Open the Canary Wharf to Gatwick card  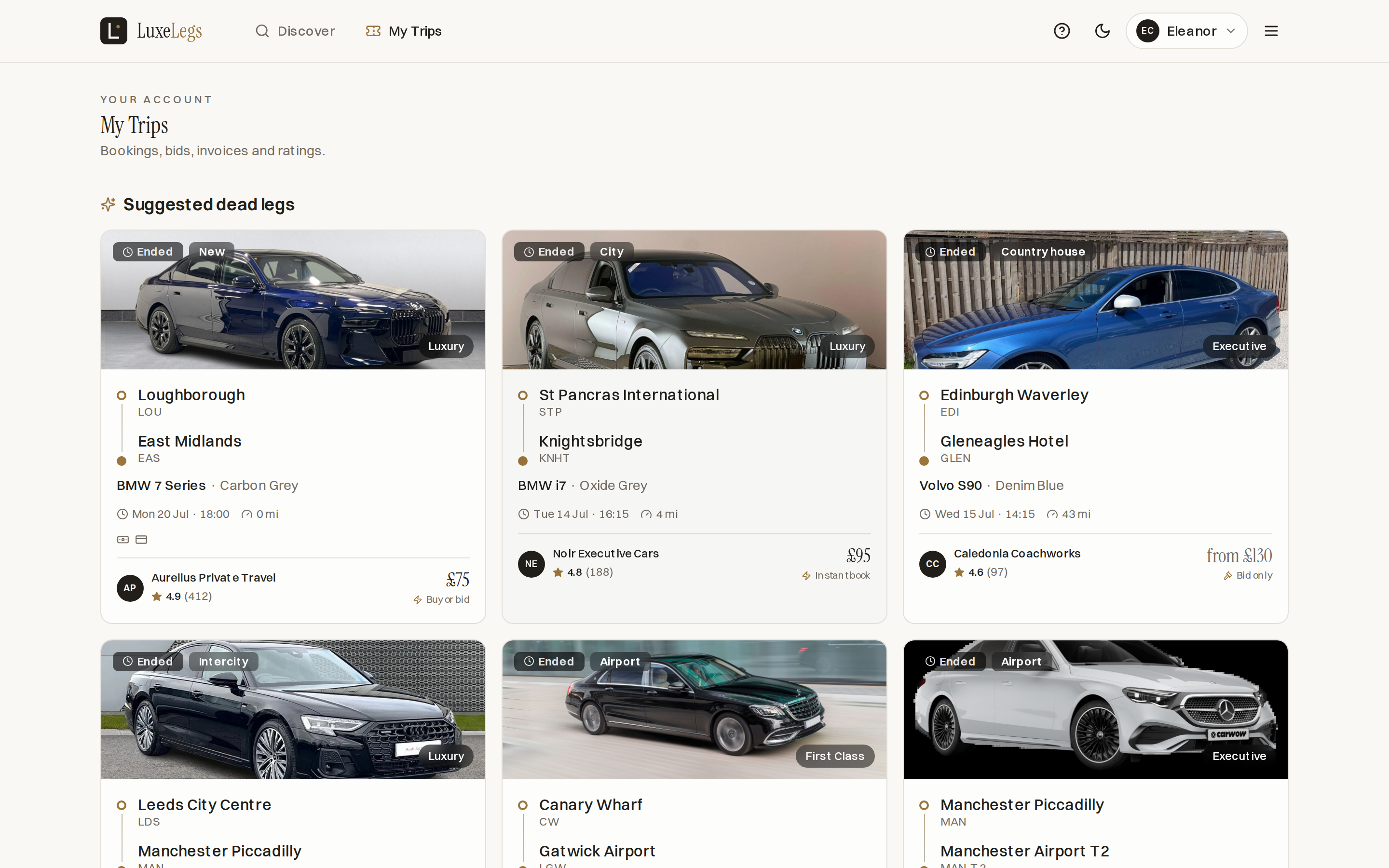tap(694, 754)
